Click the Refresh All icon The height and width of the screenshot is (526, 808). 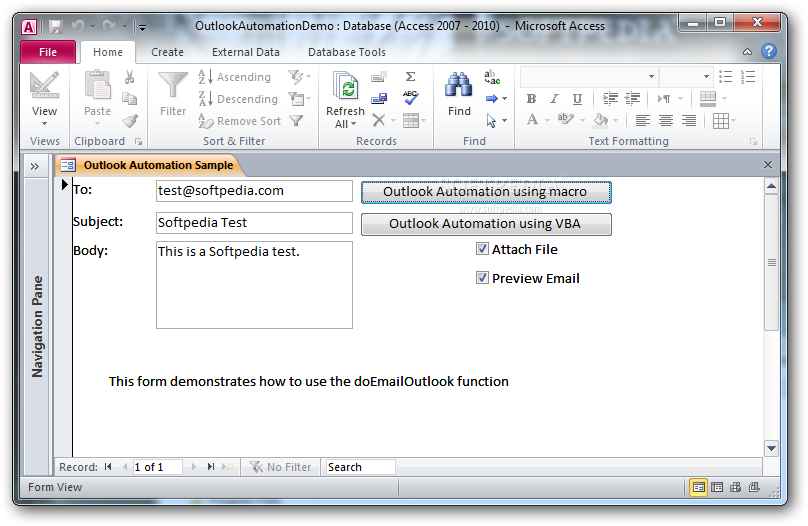345,86
